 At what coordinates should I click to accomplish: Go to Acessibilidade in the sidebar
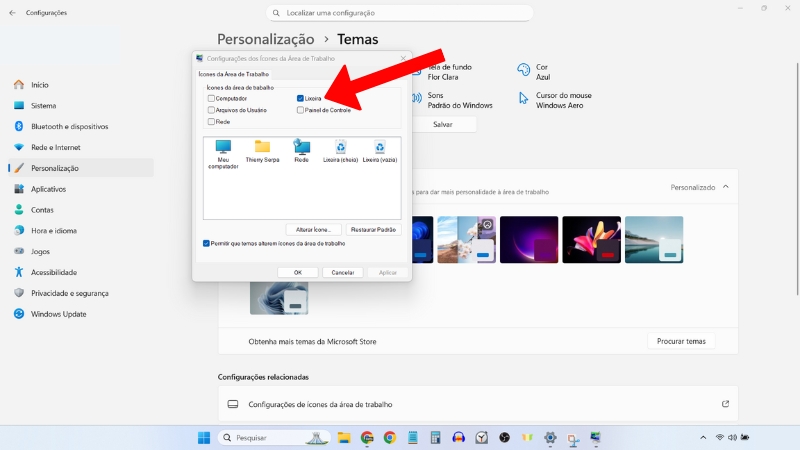pyautogui.click(x=53, y=272)
